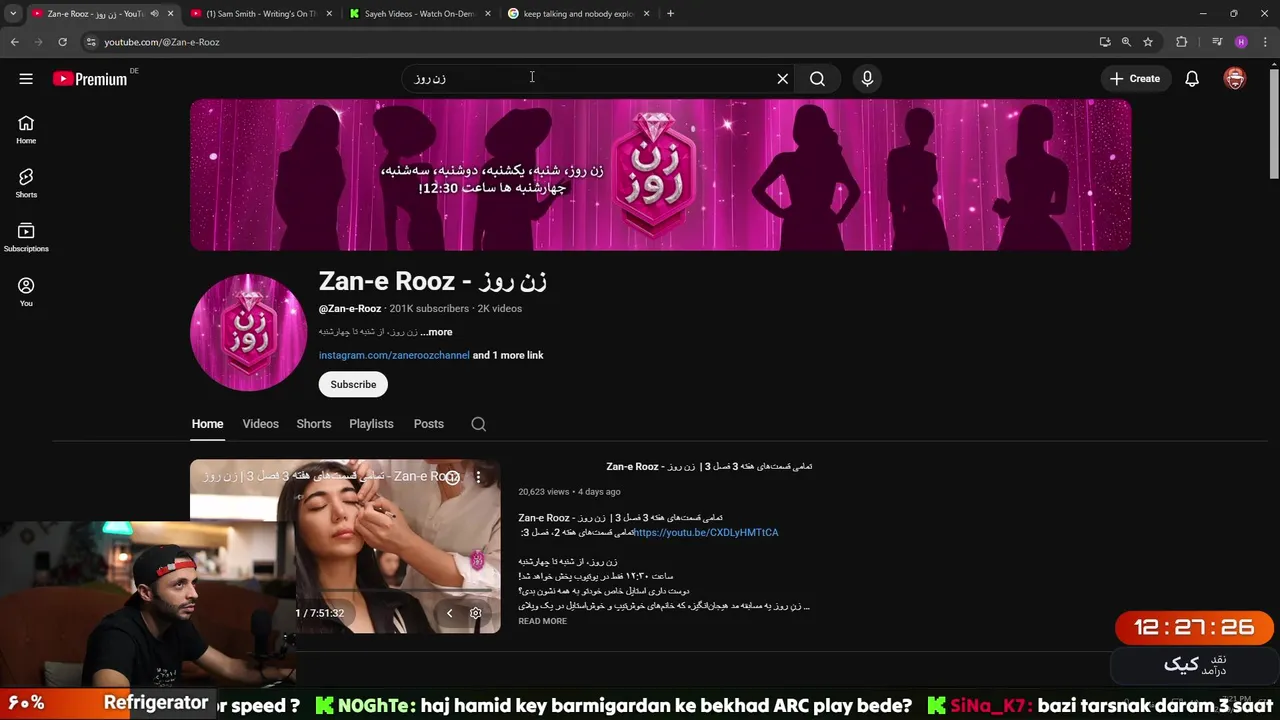
Task: Click '2K videos' text
Action: pyautogui.click(x=500, y=309)
